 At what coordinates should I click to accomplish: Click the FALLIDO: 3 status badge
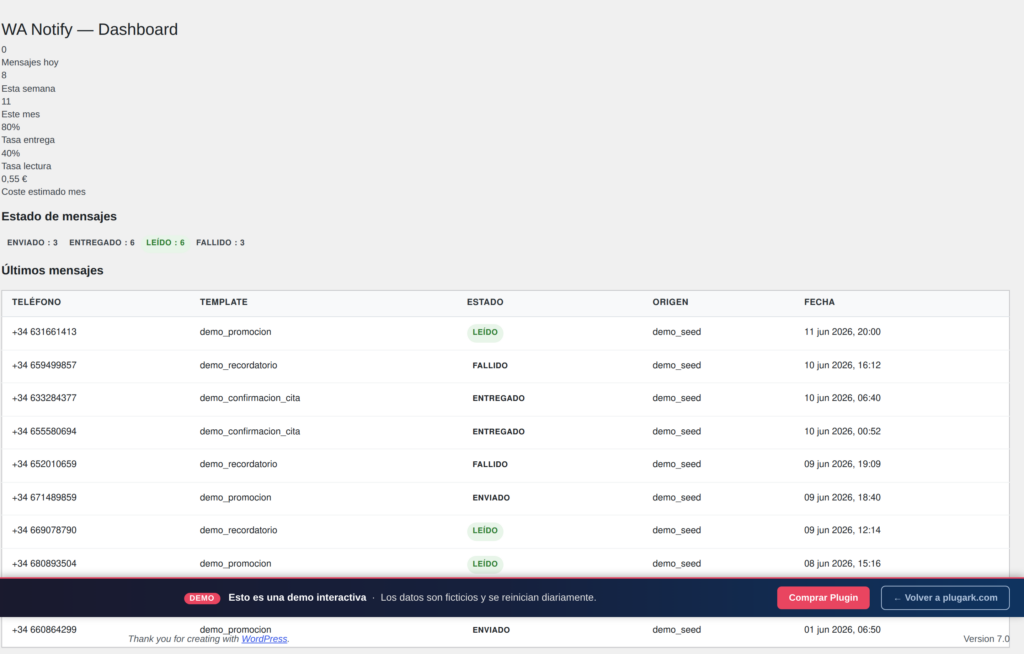220,242
